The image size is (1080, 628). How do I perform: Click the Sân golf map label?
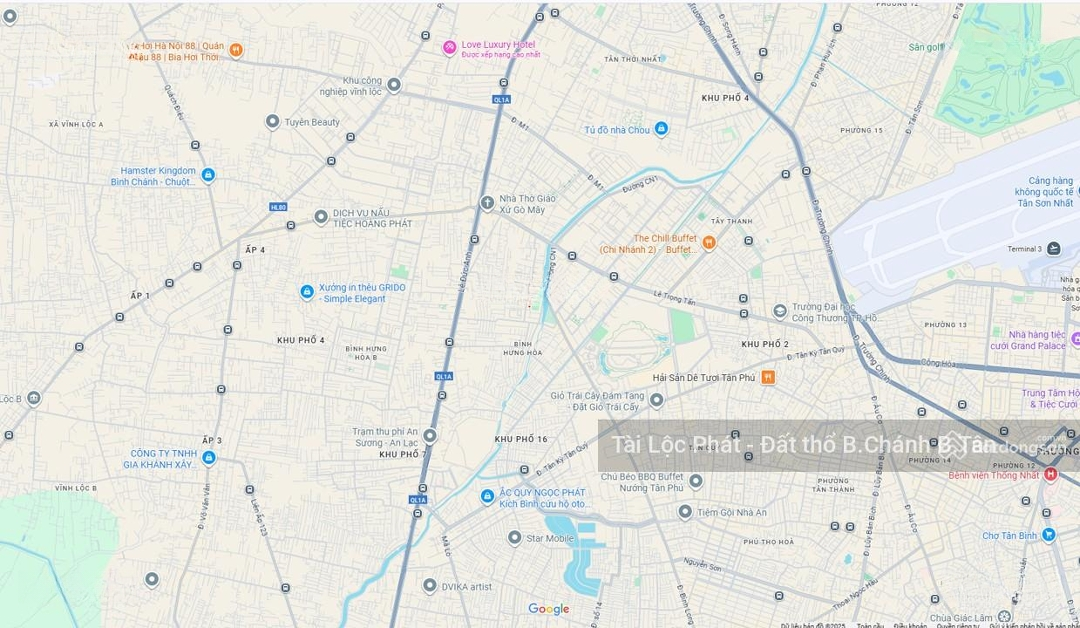[x=925, y=47]
